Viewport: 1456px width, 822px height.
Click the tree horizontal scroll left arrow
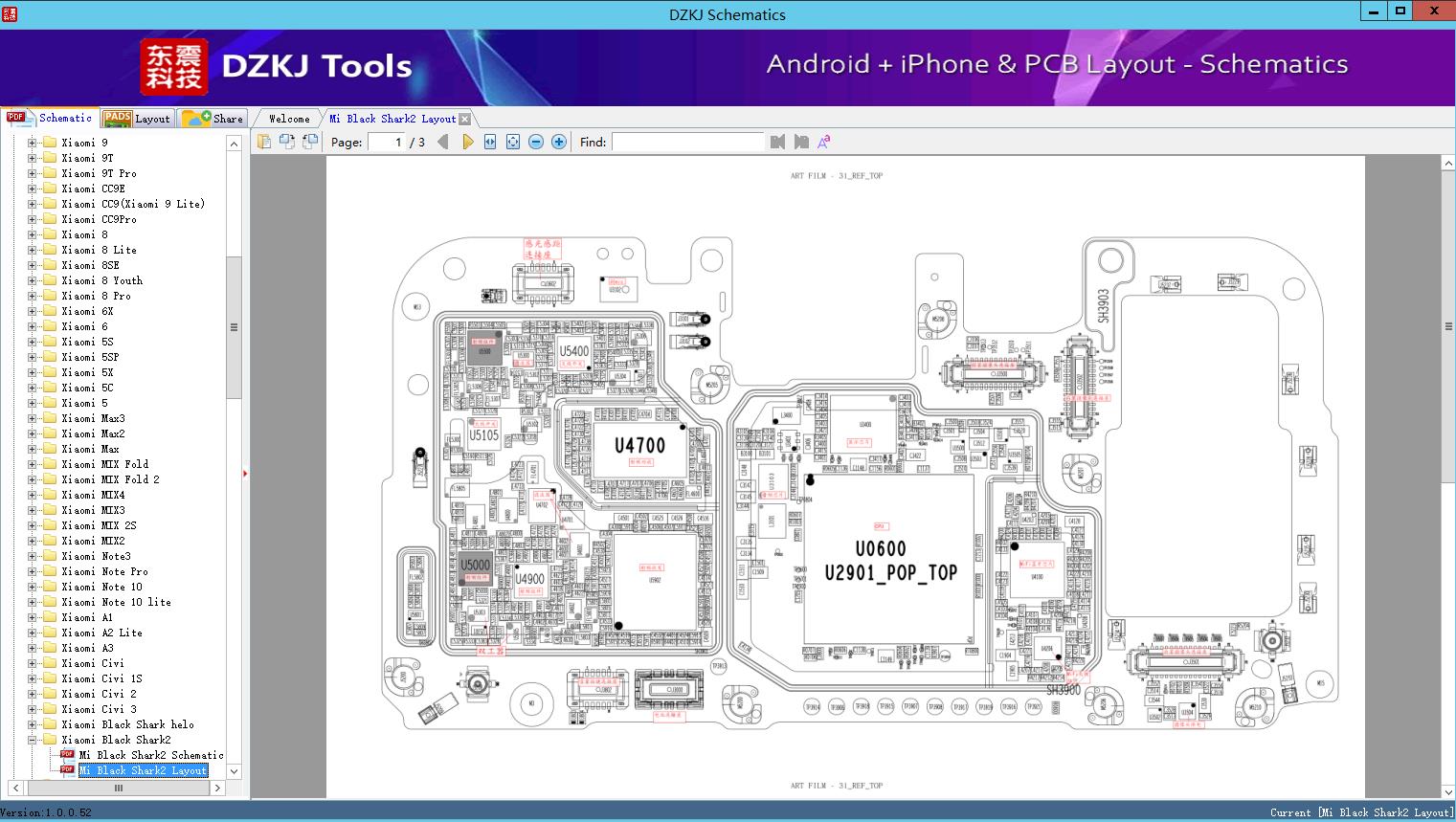click(x=14, y=789)
